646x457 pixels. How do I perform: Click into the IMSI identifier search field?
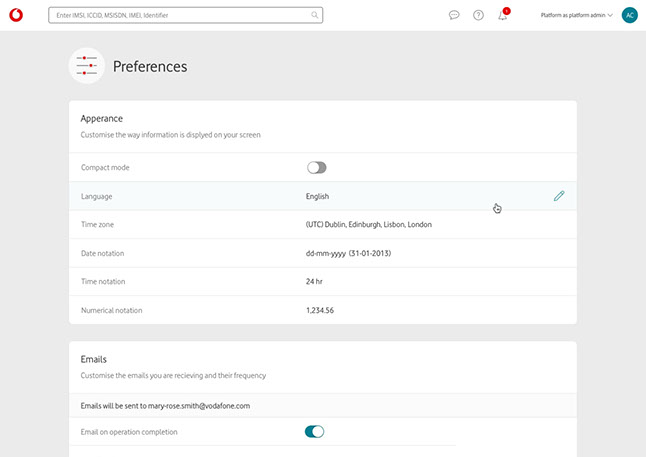click(180, 15)
